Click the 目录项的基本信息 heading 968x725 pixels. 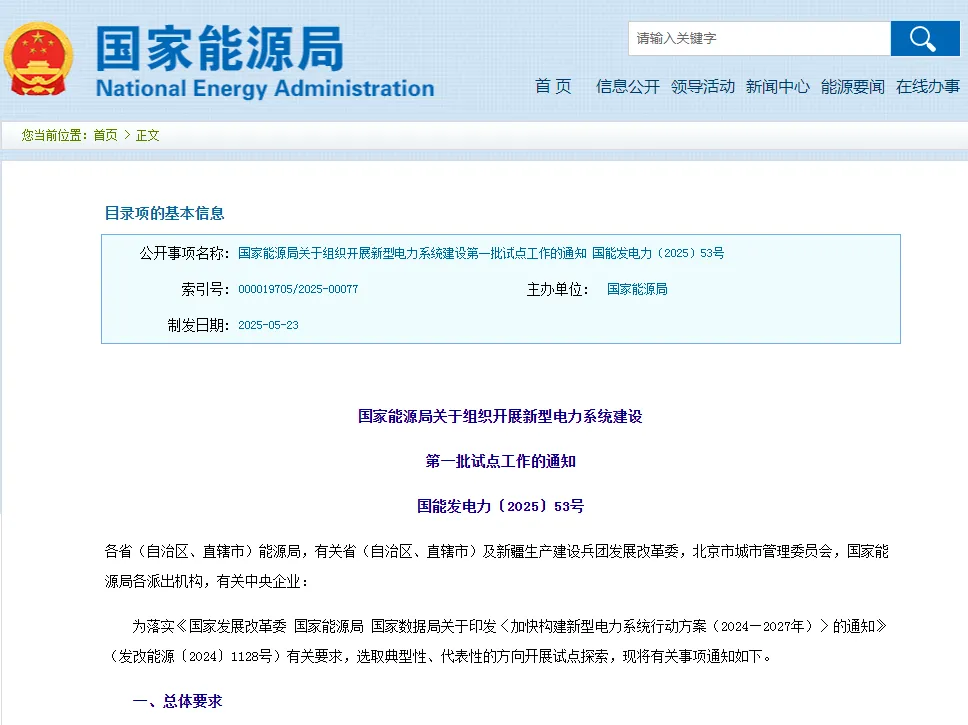point(165,213)
